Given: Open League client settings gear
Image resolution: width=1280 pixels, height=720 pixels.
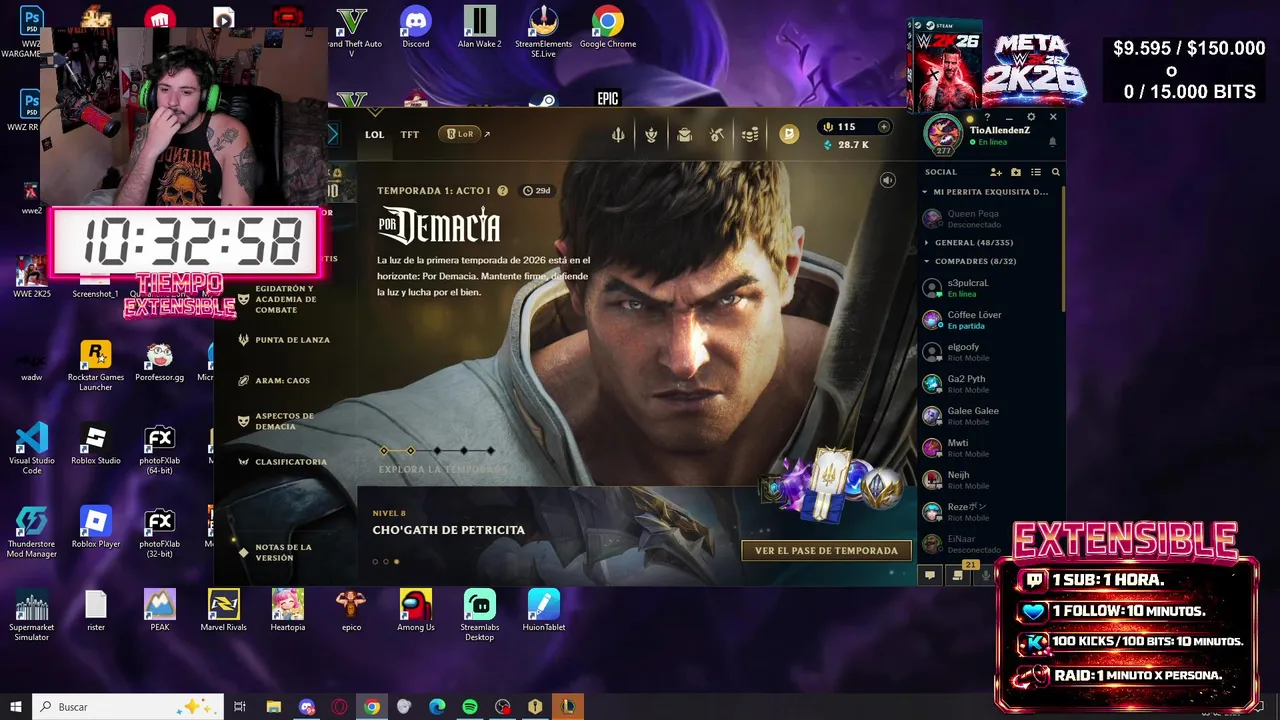Looking at the screenshot, I should (1031, 117).
